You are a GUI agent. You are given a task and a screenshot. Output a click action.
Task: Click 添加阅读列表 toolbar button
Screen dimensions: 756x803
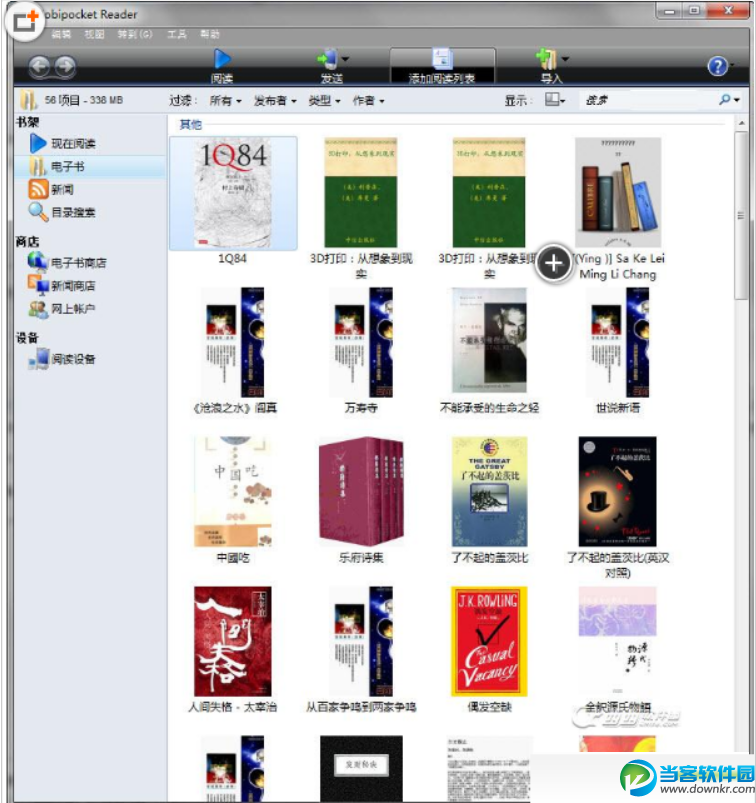tap(442, 66)
